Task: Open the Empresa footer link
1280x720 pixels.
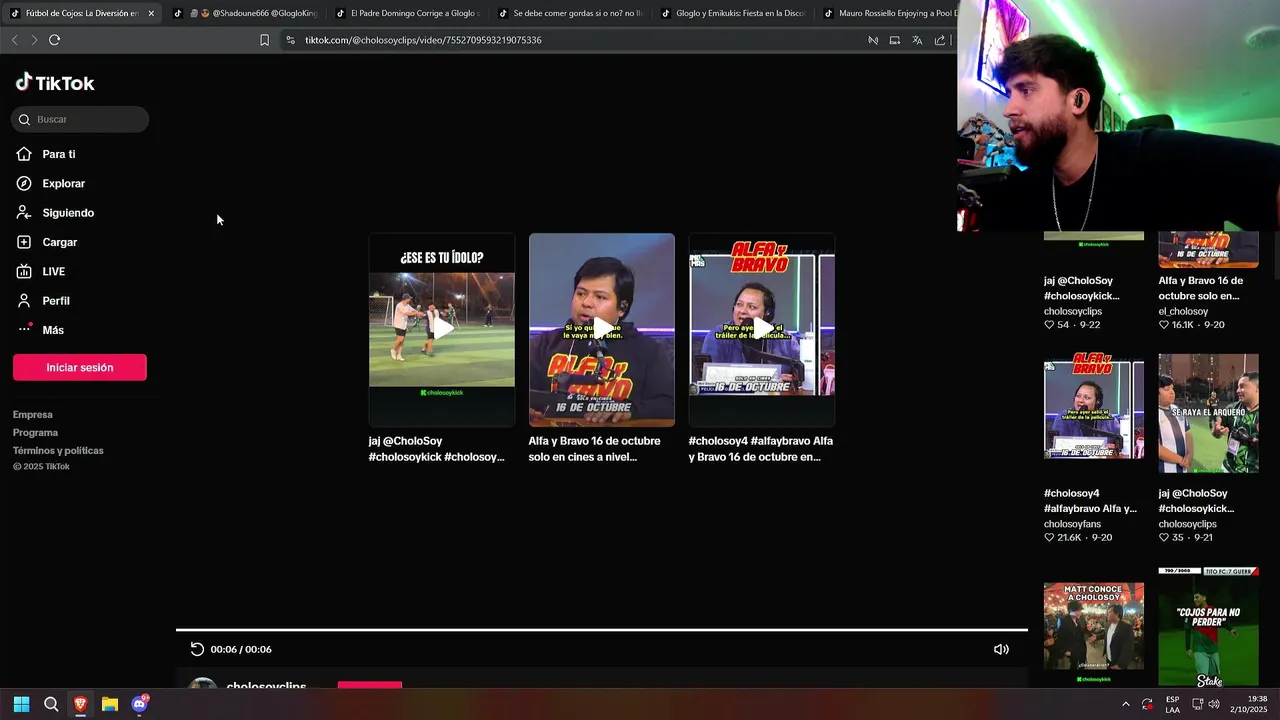Action: click(33, 414)
